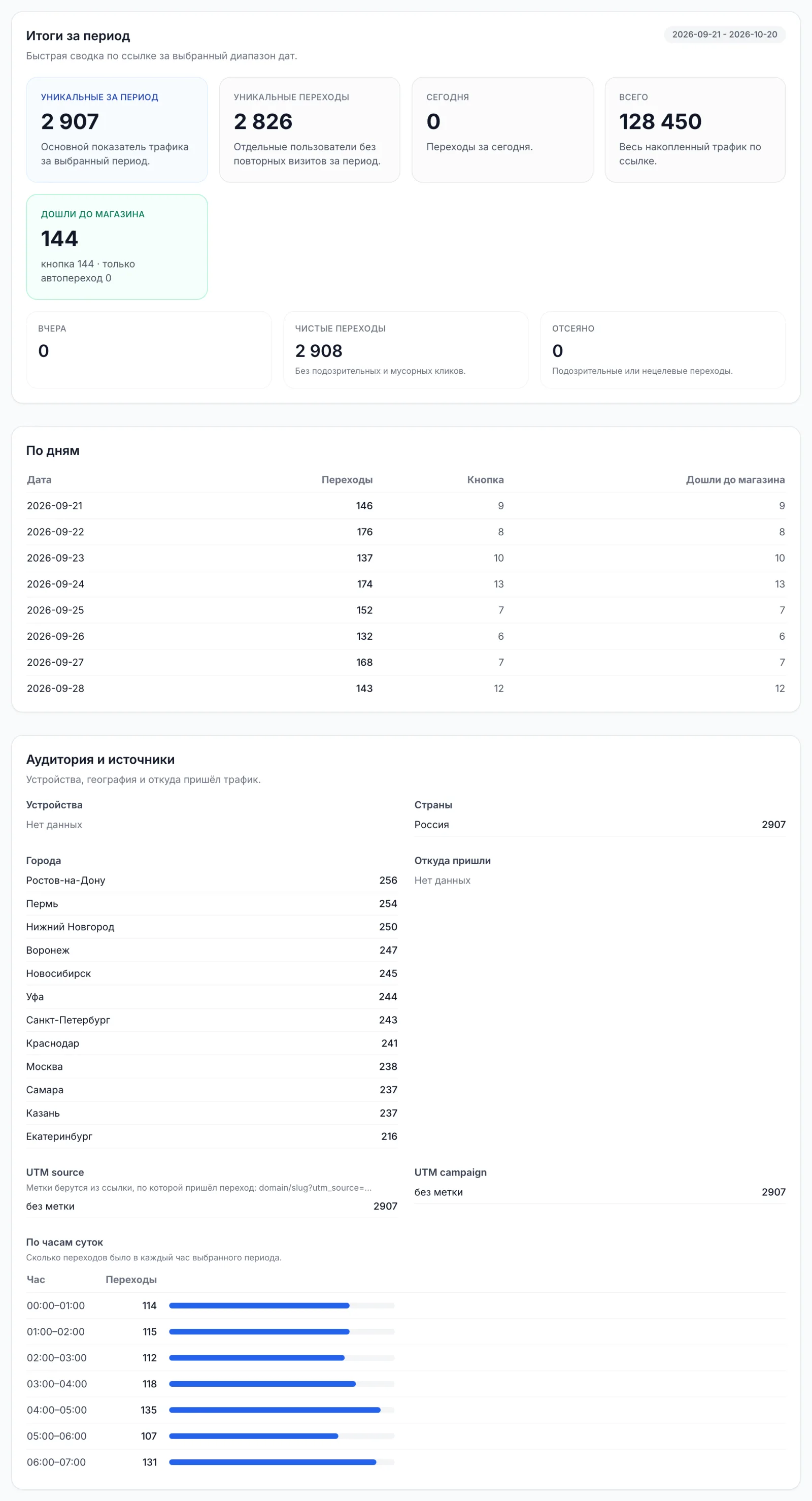The height and width of the screenshot is (1501, 812).
Task: Click the «Всего» card showing 128 450
Action: (695, 130)
